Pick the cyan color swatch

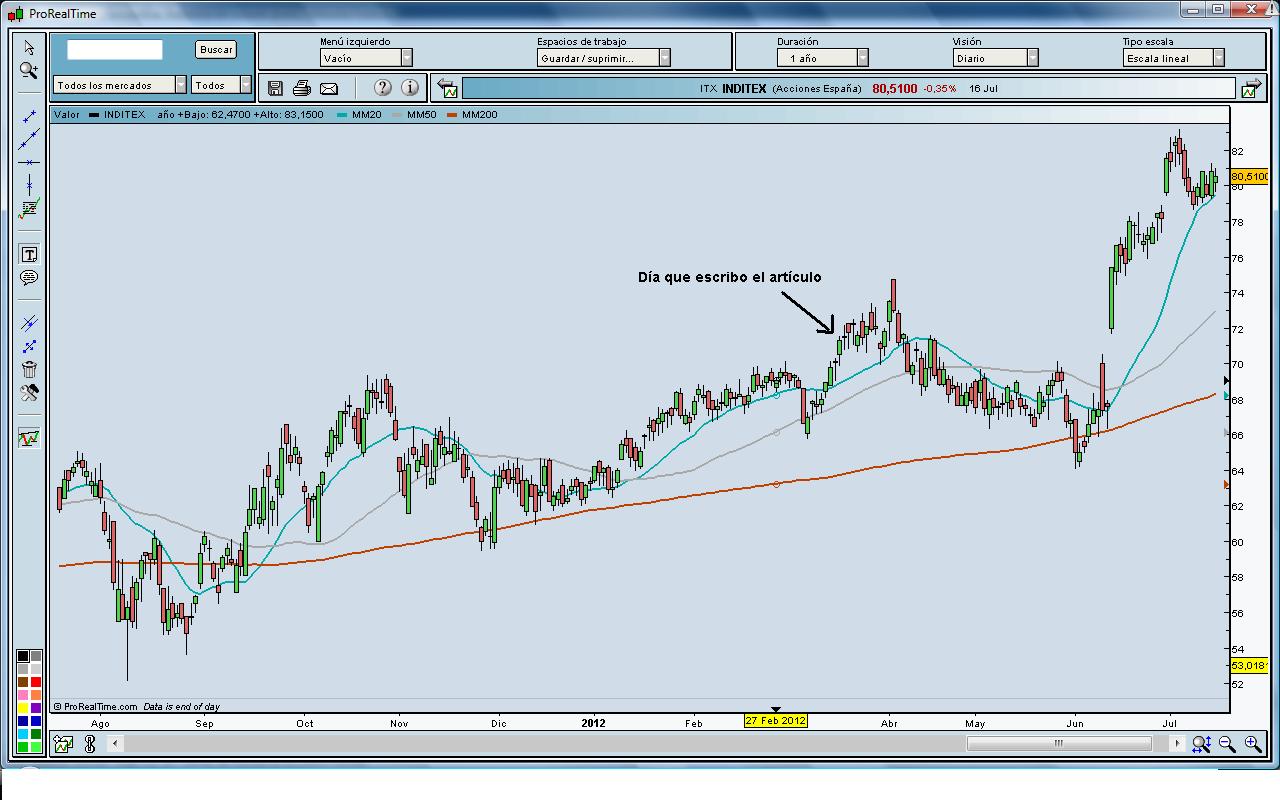pyautogui.click(x=23, y=734)
